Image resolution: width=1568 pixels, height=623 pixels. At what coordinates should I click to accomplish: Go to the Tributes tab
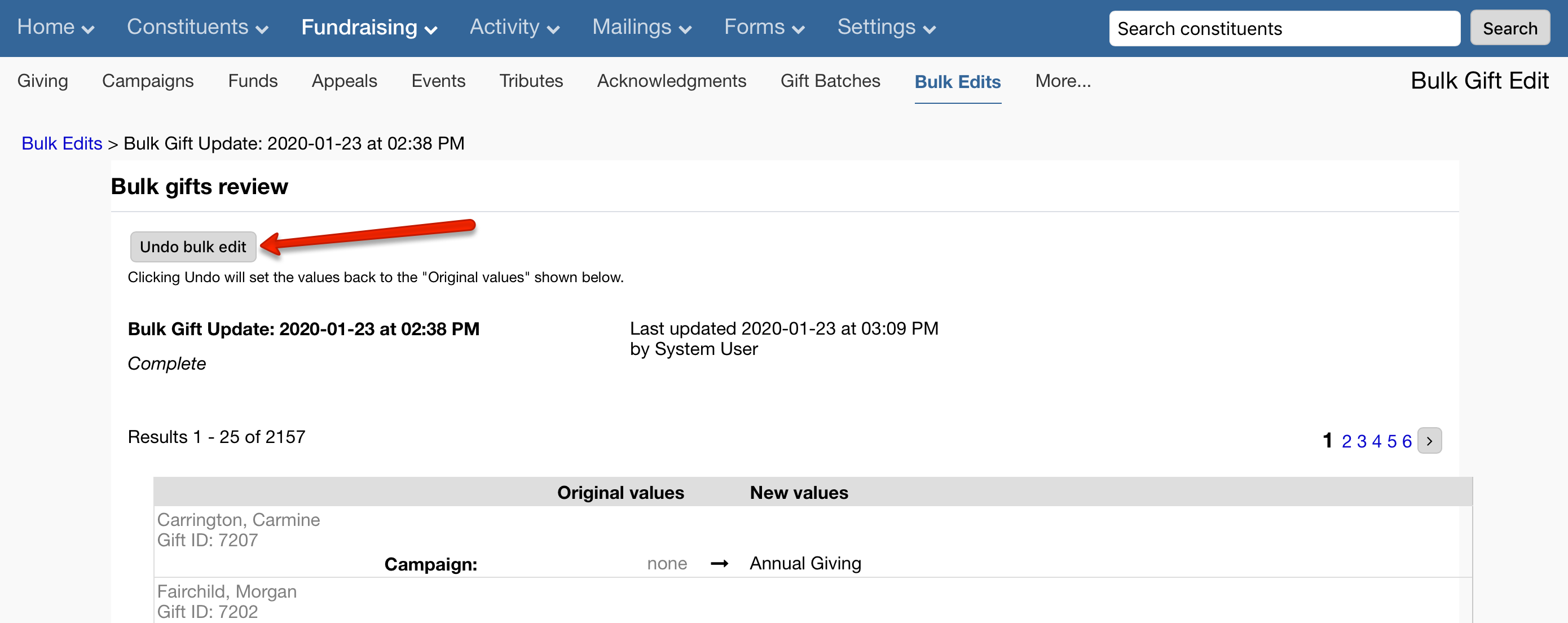pyautogui.click(x=531, y=81)
